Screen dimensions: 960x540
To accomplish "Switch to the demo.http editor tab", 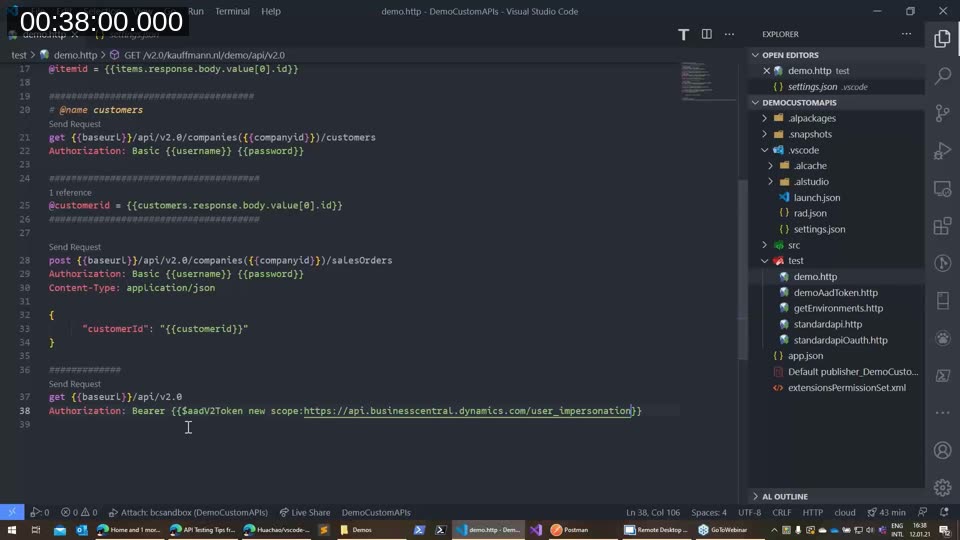I will tap(44, 35).
